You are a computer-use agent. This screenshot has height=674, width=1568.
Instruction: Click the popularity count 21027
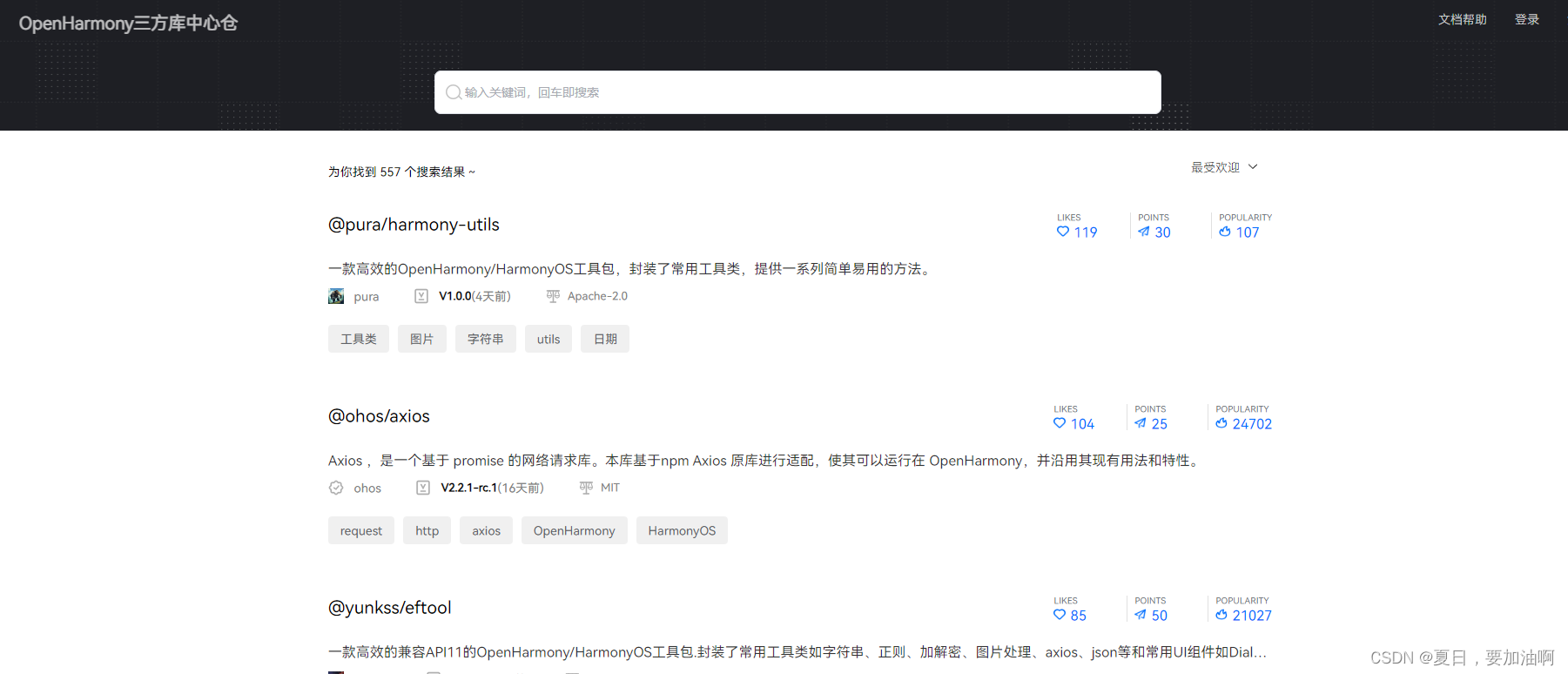1252,616
